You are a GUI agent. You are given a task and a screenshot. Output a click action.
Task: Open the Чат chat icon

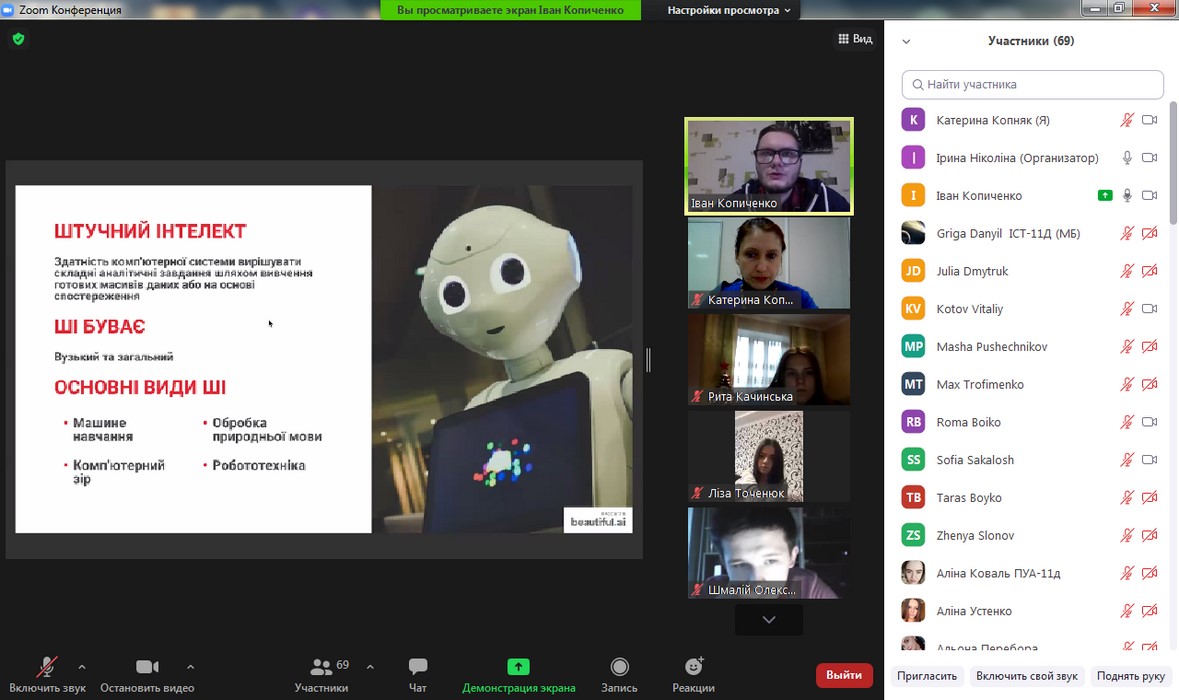[418, 667]
